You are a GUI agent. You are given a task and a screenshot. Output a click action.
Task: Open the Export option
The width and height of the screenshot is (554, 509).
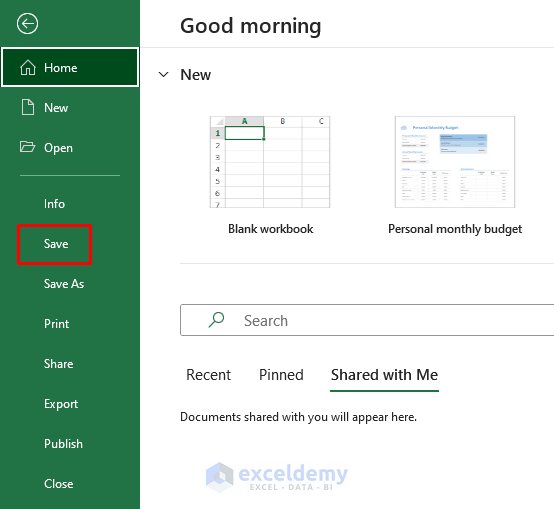click(x=61, y=404)
